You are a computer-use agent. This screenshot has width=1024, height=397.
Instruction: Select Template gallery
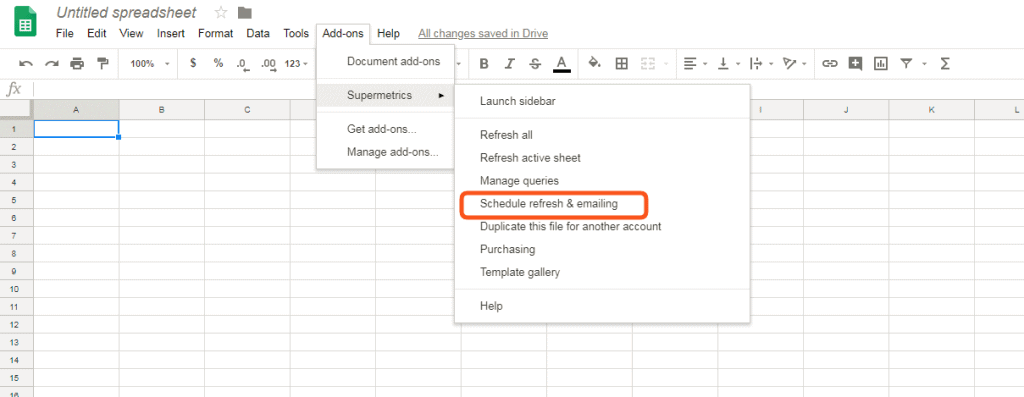pos(602,272)
